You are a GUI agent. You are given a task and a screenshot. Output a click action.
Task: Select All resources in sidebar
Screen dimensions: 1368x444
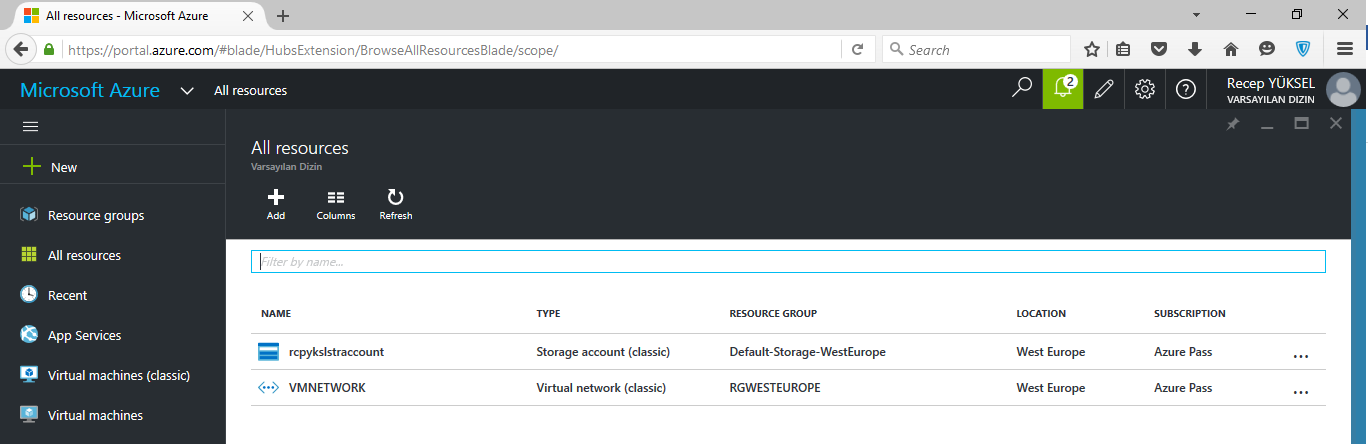(84, 255)
